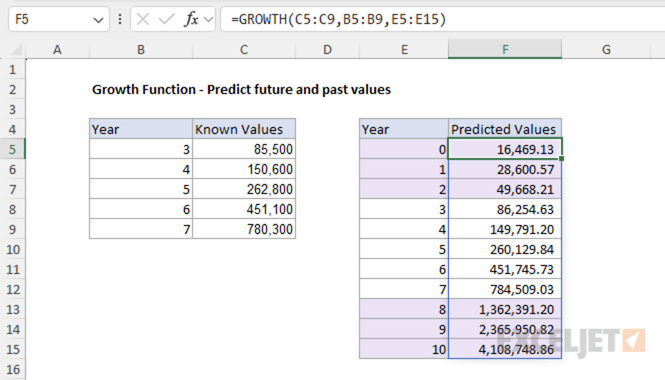Select the cell containing 784,509.03
Screen dimensions: 665x380
[x=505, y=289]
